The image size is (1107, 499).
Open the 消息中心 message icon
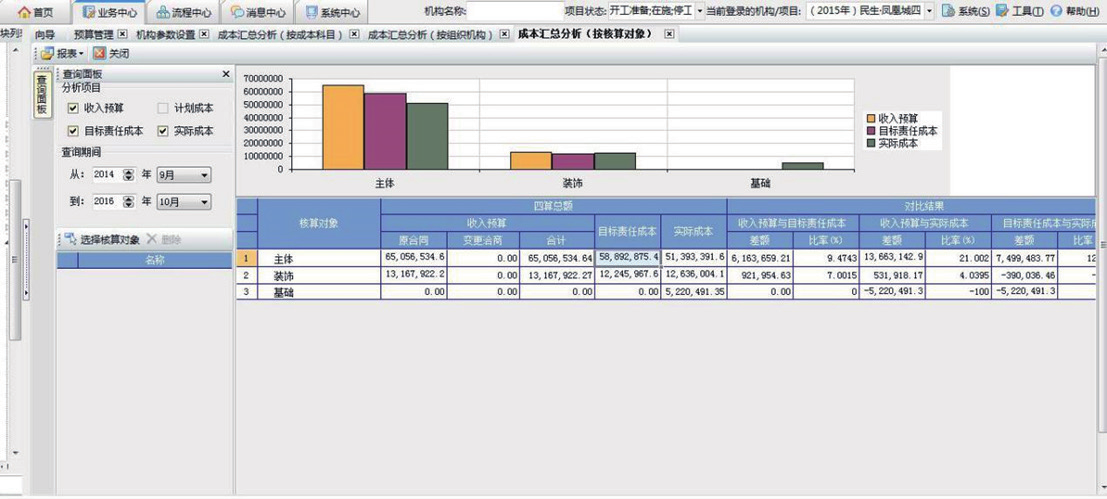[237, 12]
